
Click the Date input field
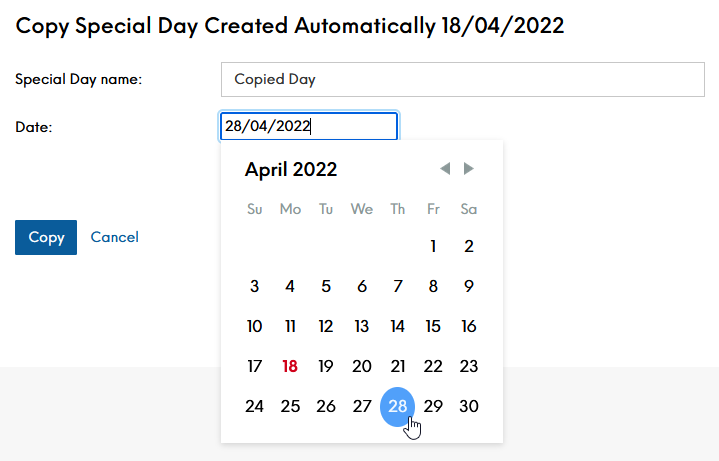click(309, 126)
